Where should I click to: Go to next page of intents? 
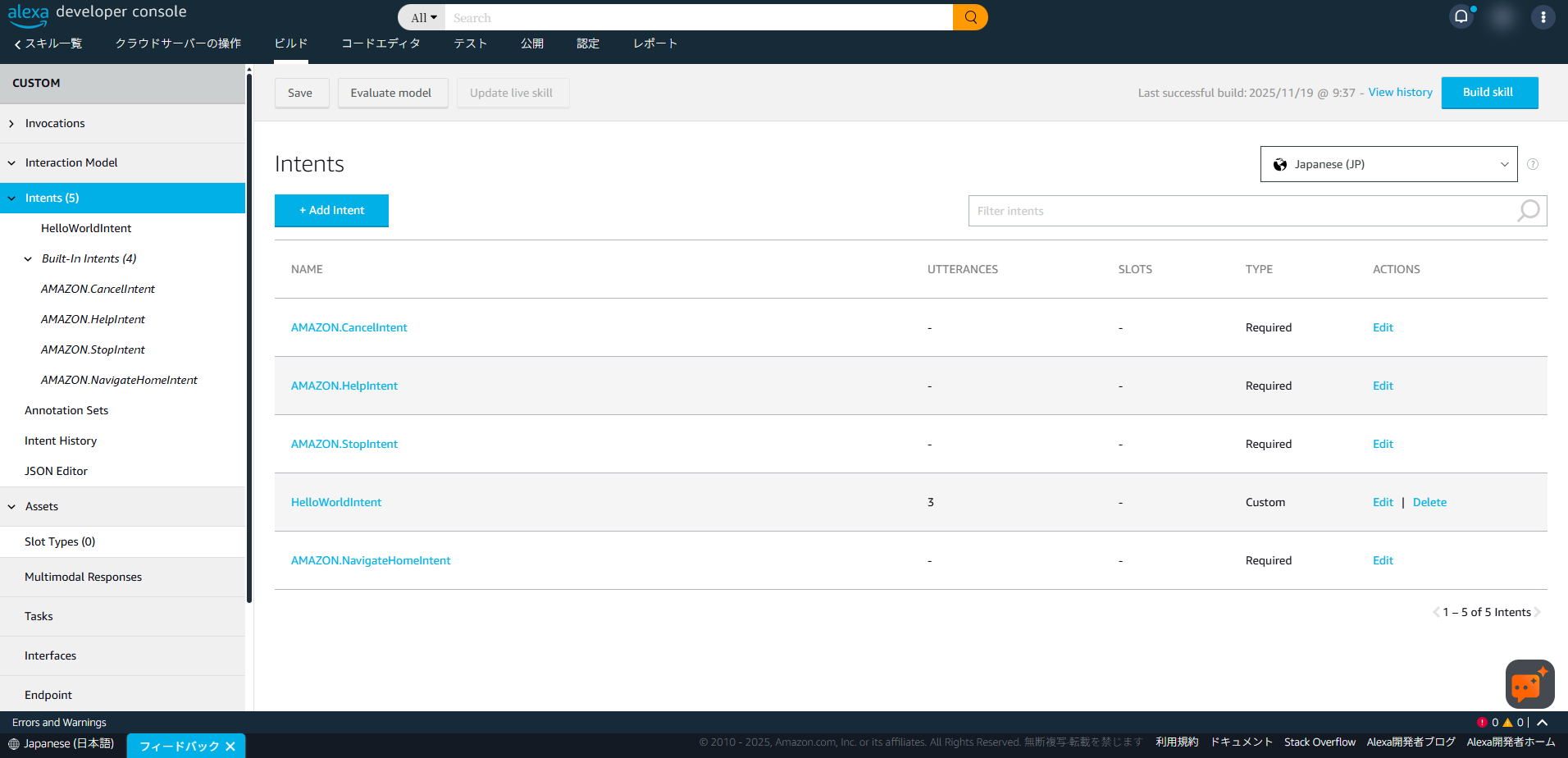[1538, 612]
